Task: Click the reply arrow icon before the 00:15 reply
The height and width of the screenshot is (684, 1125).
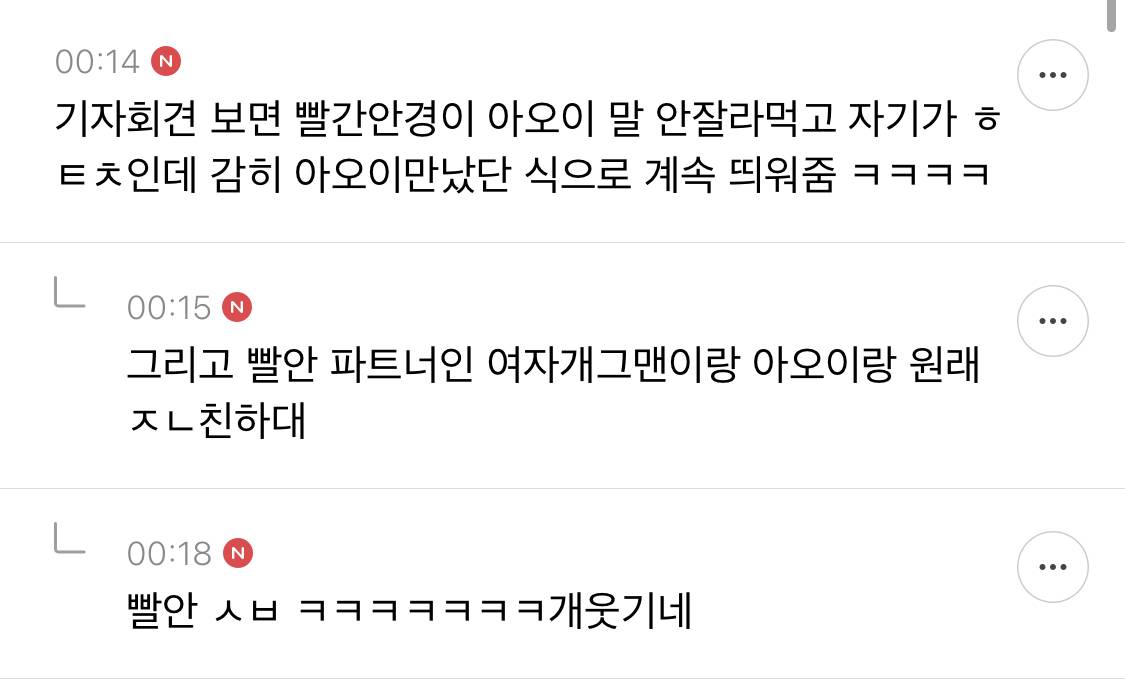Action: point(70,292)
